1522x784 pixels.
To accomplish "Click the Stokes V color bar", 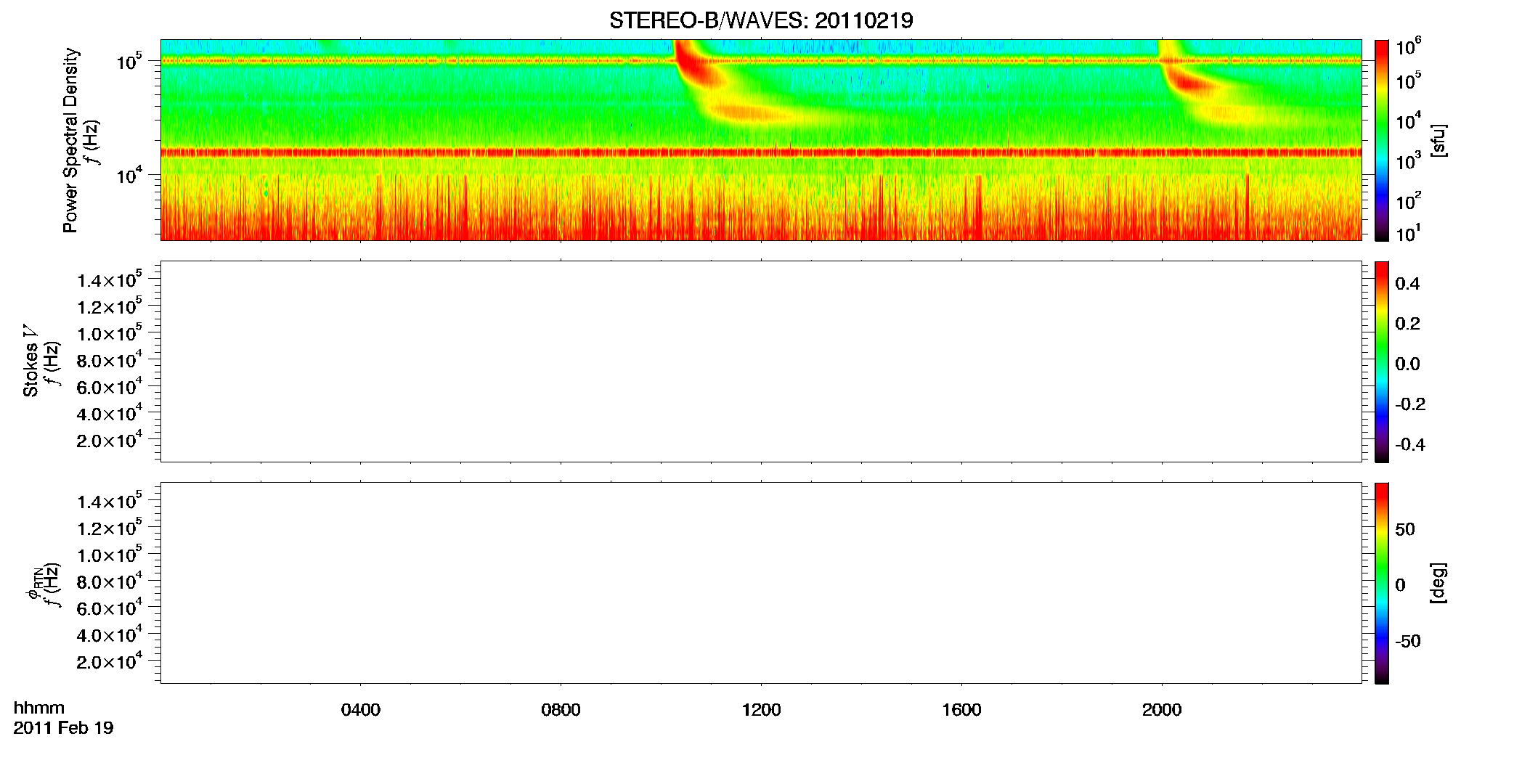I will point(1381,362).
